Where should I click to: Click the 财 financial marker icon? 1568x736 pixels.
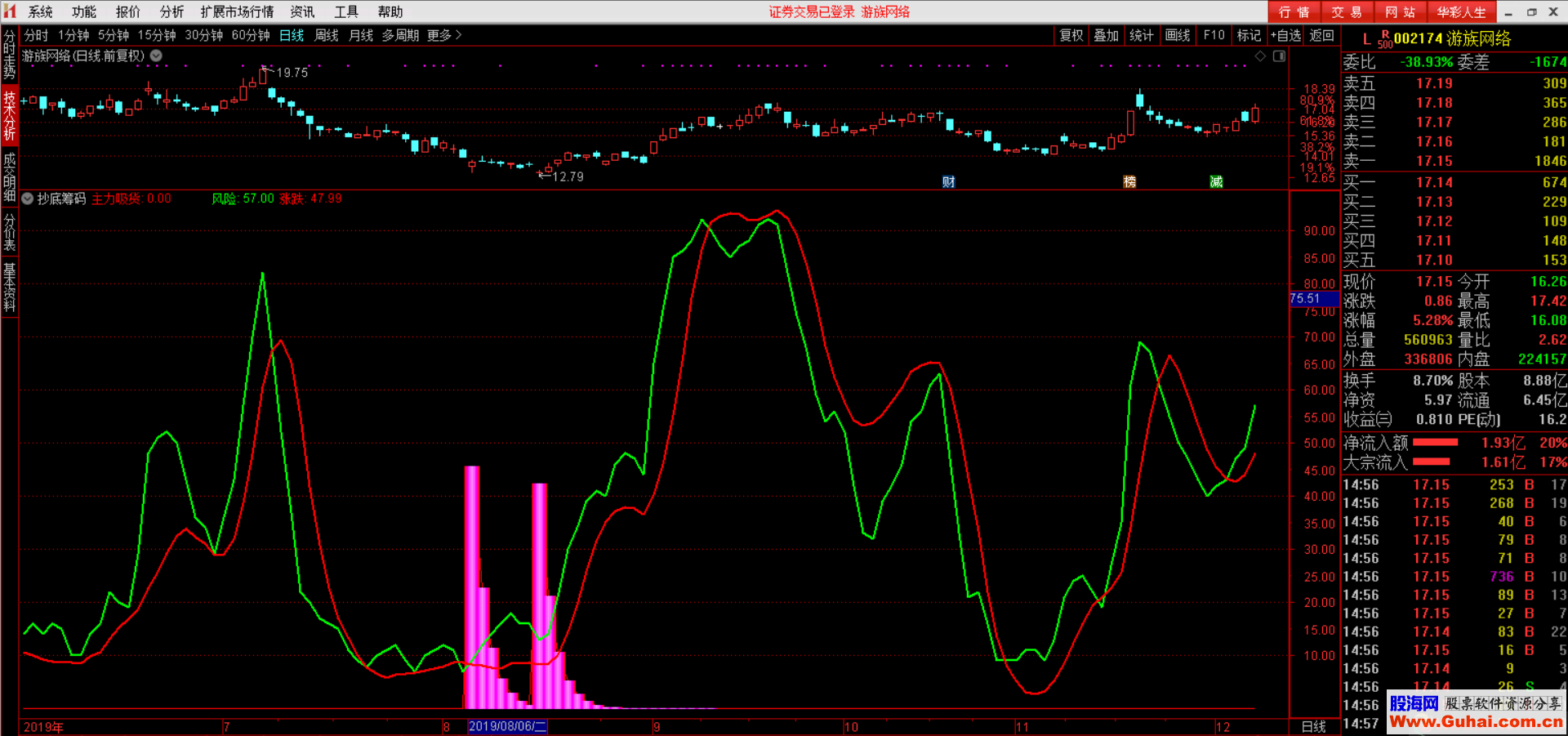[948, 181]
